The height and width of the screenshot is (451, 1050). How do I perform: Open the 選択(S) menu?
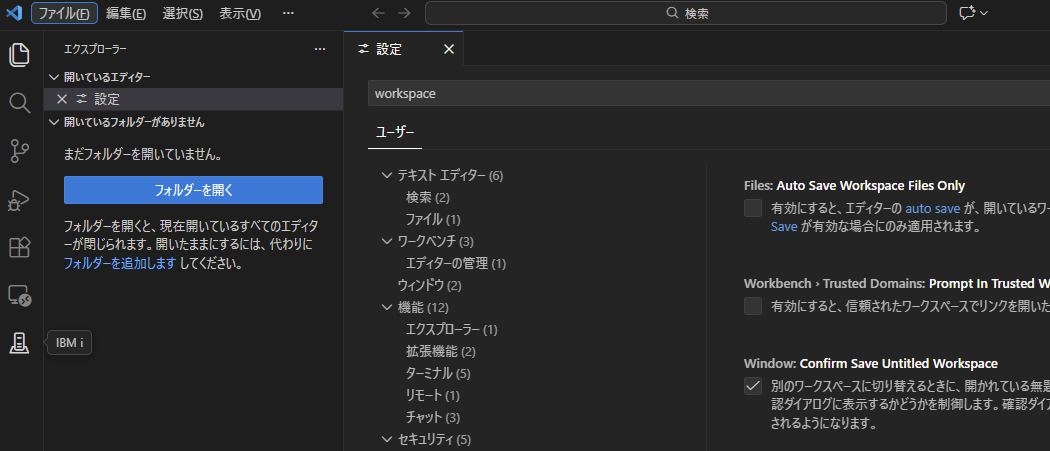pyautogui.click(x=183, y=13)
